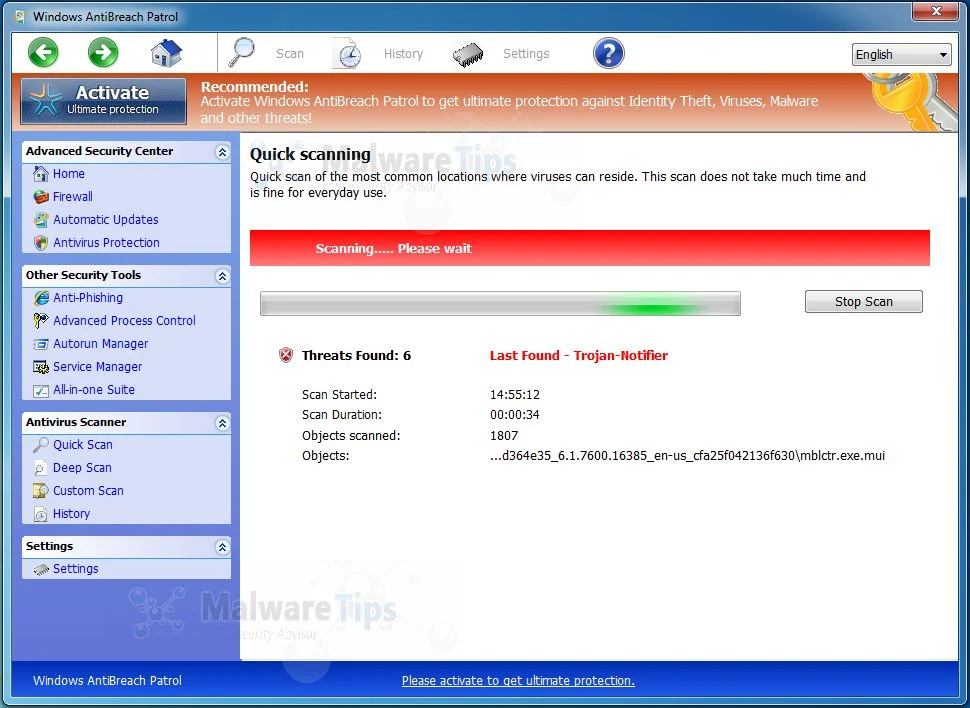970x708 pixels.
Task: Open Custom Scan sidebar link
Action: click(88, 490)
